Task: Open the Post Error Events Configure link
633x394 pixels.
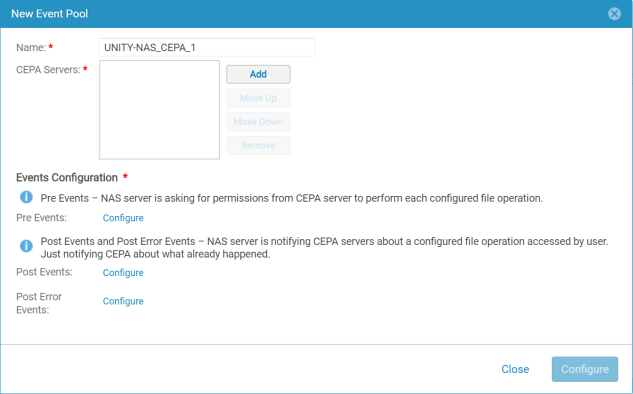Action: point(123,302)
